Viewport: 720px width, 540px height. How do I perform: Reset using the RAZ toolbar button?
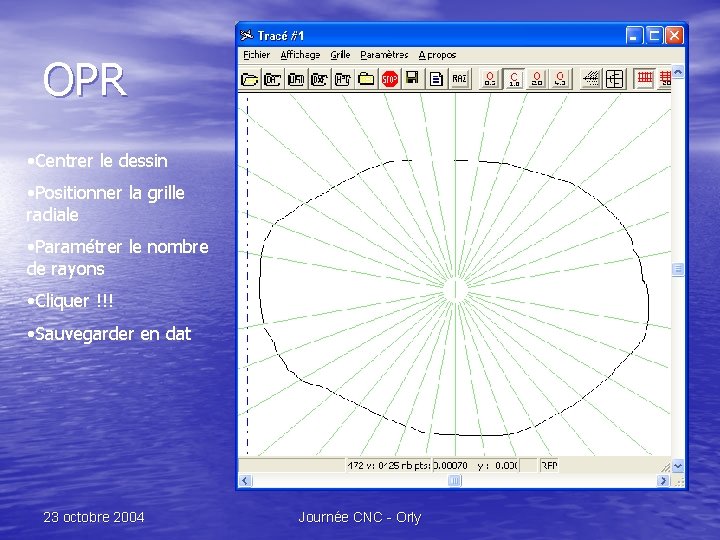(x=459, y=79)
